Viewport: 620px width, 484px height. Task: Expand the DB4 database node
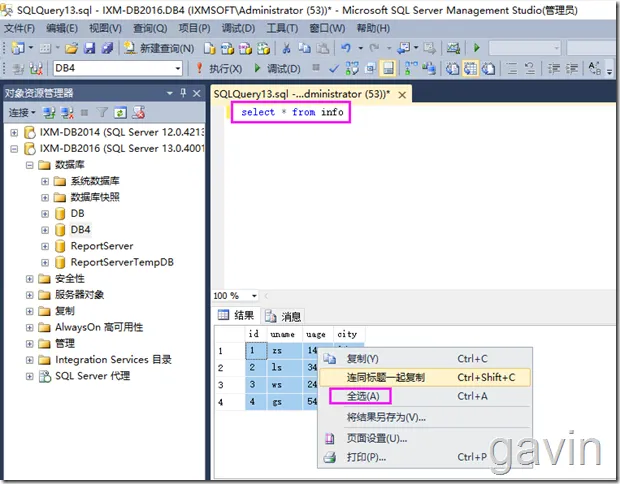45,230
